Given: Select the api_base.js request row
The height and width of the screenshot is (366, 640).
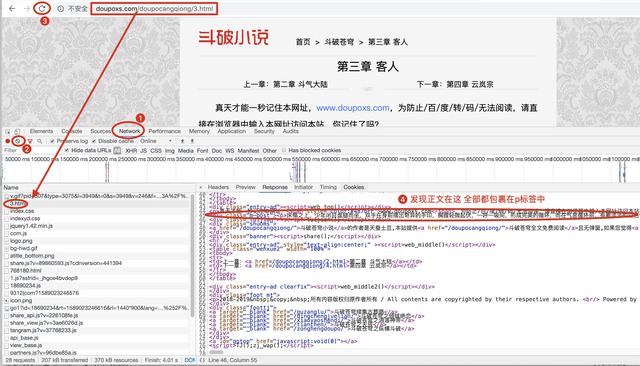Looking at the screenshot, I should click(x=97, y=338).
